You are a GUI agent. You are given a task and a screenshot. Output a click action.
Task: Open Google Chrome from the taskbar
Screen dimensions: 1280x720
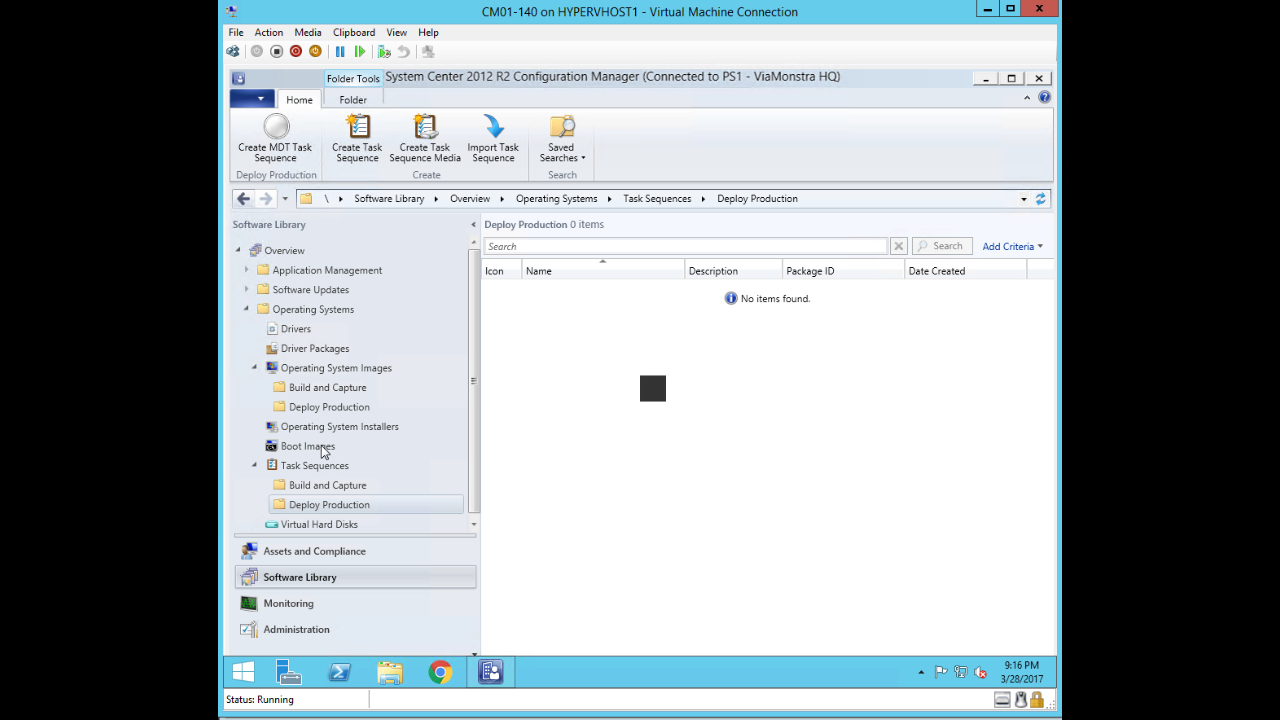[x=440, y=672]
